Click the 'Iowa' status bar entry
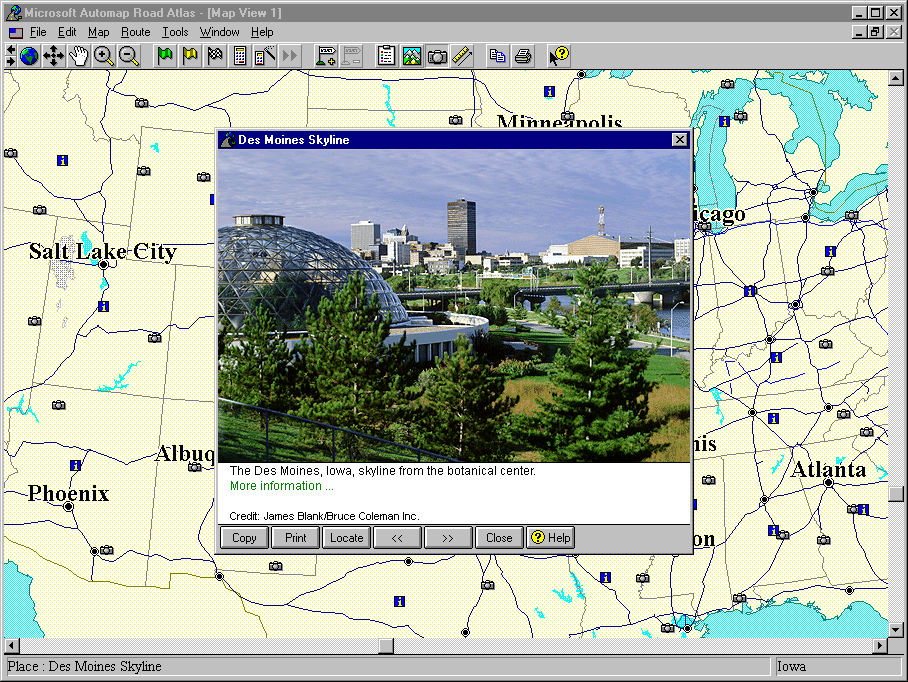908x682 pixels. click(x=792, y=666)
